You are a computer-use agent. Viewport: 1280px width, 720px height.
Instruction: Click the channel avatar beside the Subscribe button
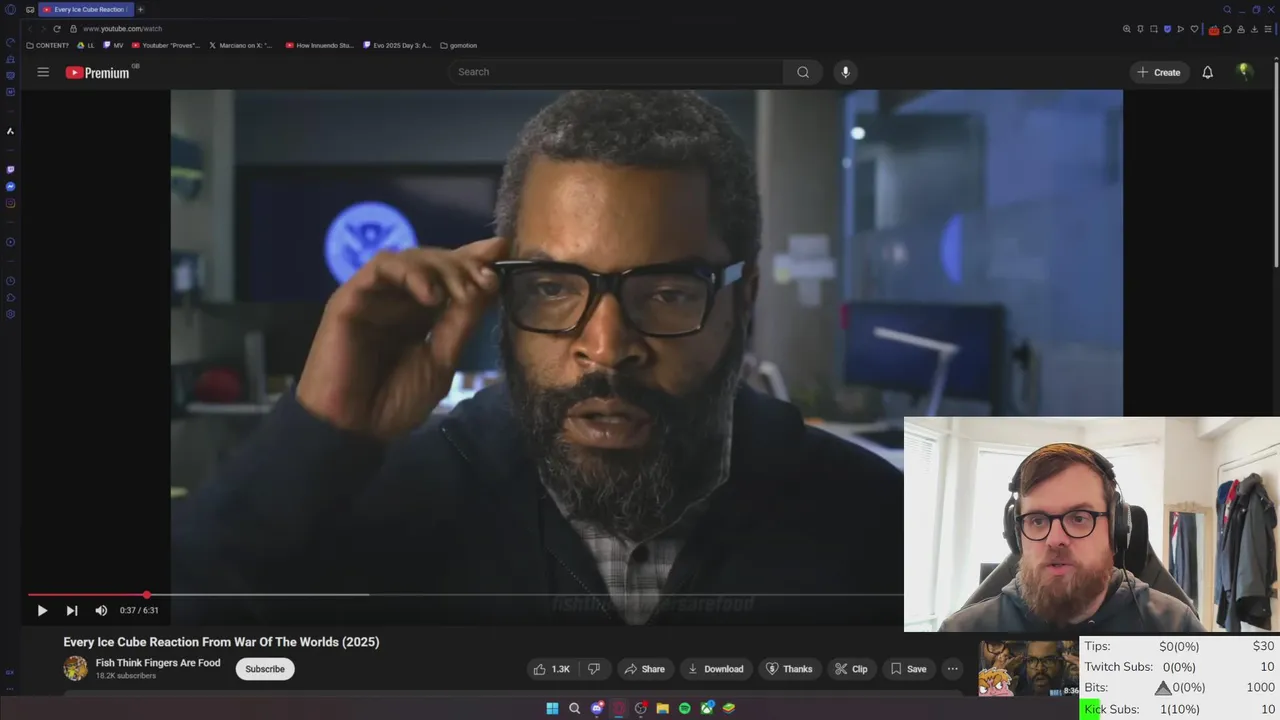pyautogui.click(x=75, y=668)
